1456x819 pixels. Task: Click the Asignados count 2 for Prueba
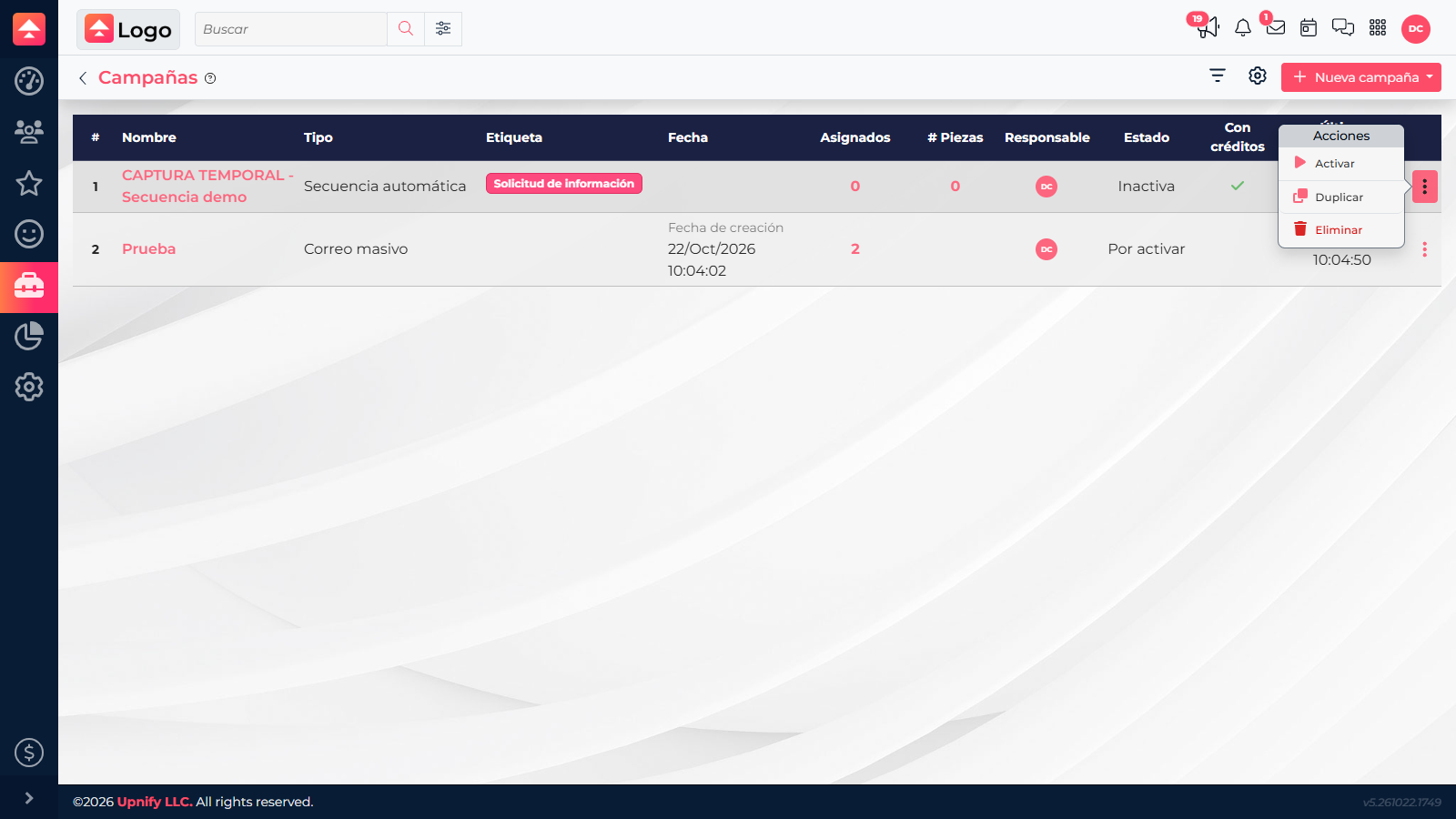coord(855,249)
